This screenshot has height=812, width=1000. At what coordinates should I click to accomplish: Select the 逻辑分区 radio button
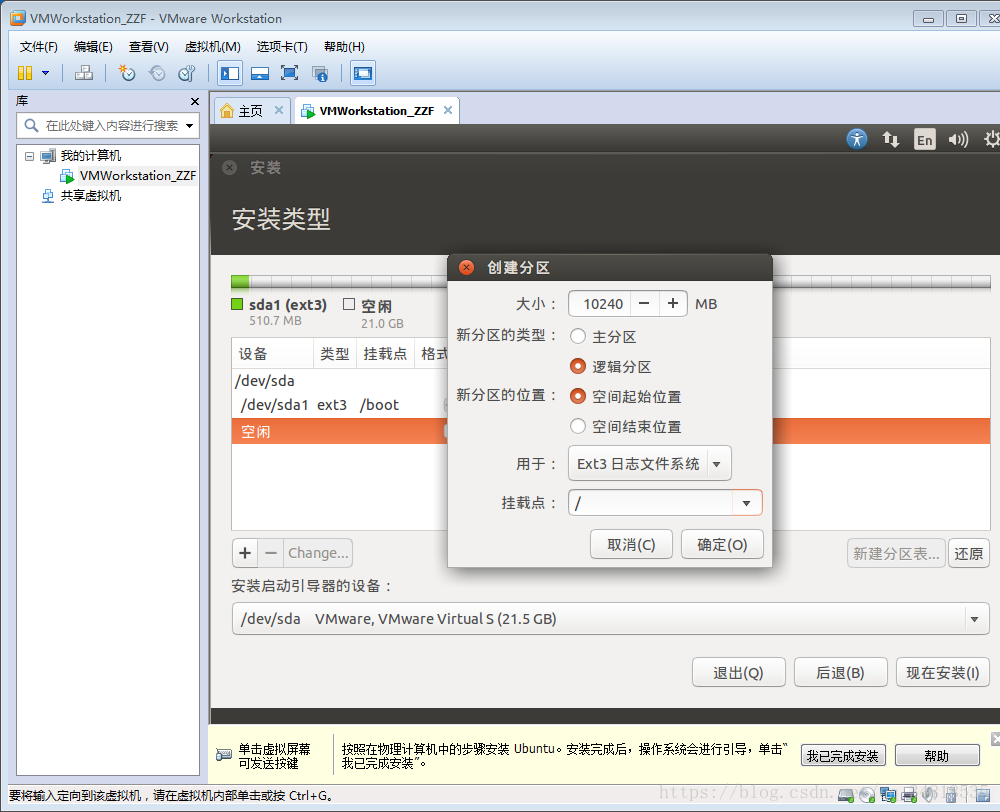[x=578, y=366]
